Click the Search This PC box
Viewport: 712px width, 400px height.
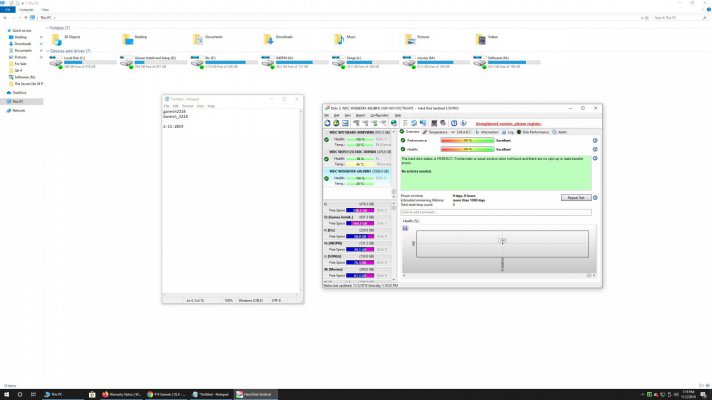pos(679,18)
